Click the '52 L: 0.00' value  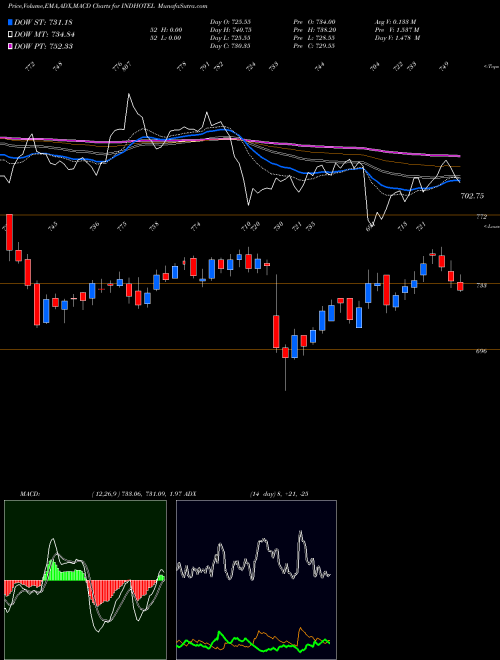pos(167,38)
